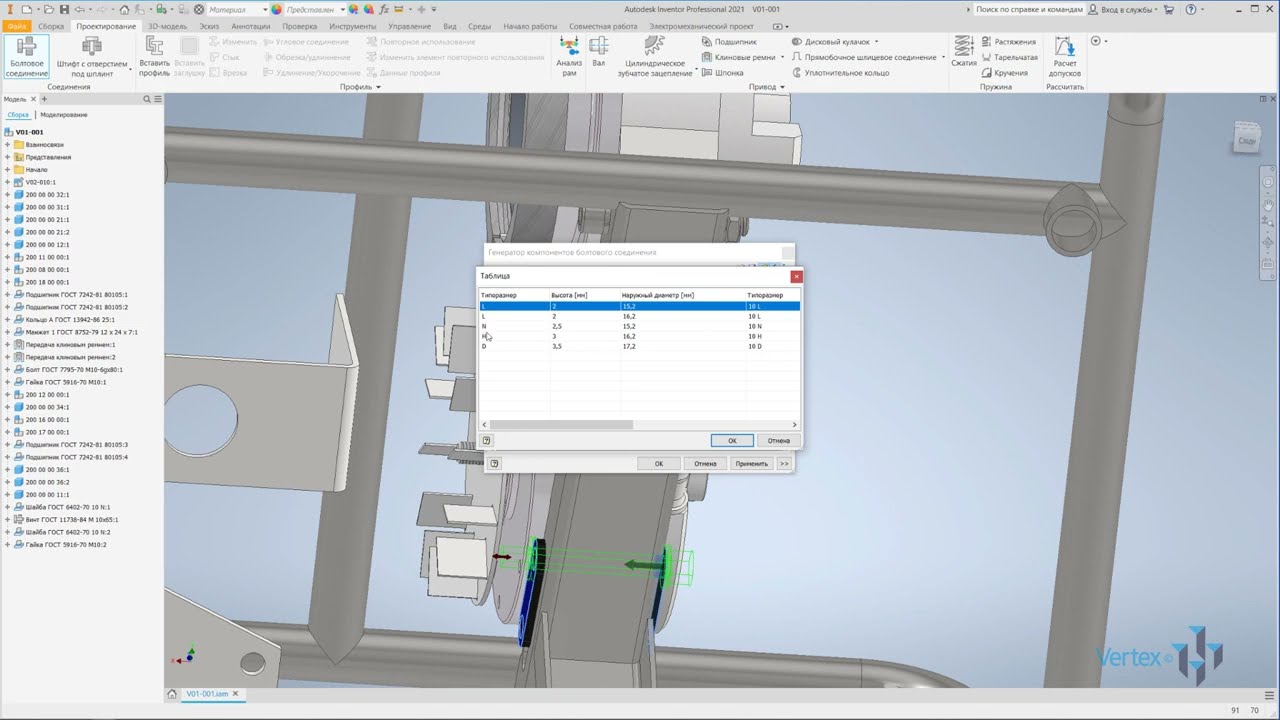Image resolution: width=1280 pixels, height=720 pixels.
Task: Expand the V02-010:1 node
Action: click(7, 182)
